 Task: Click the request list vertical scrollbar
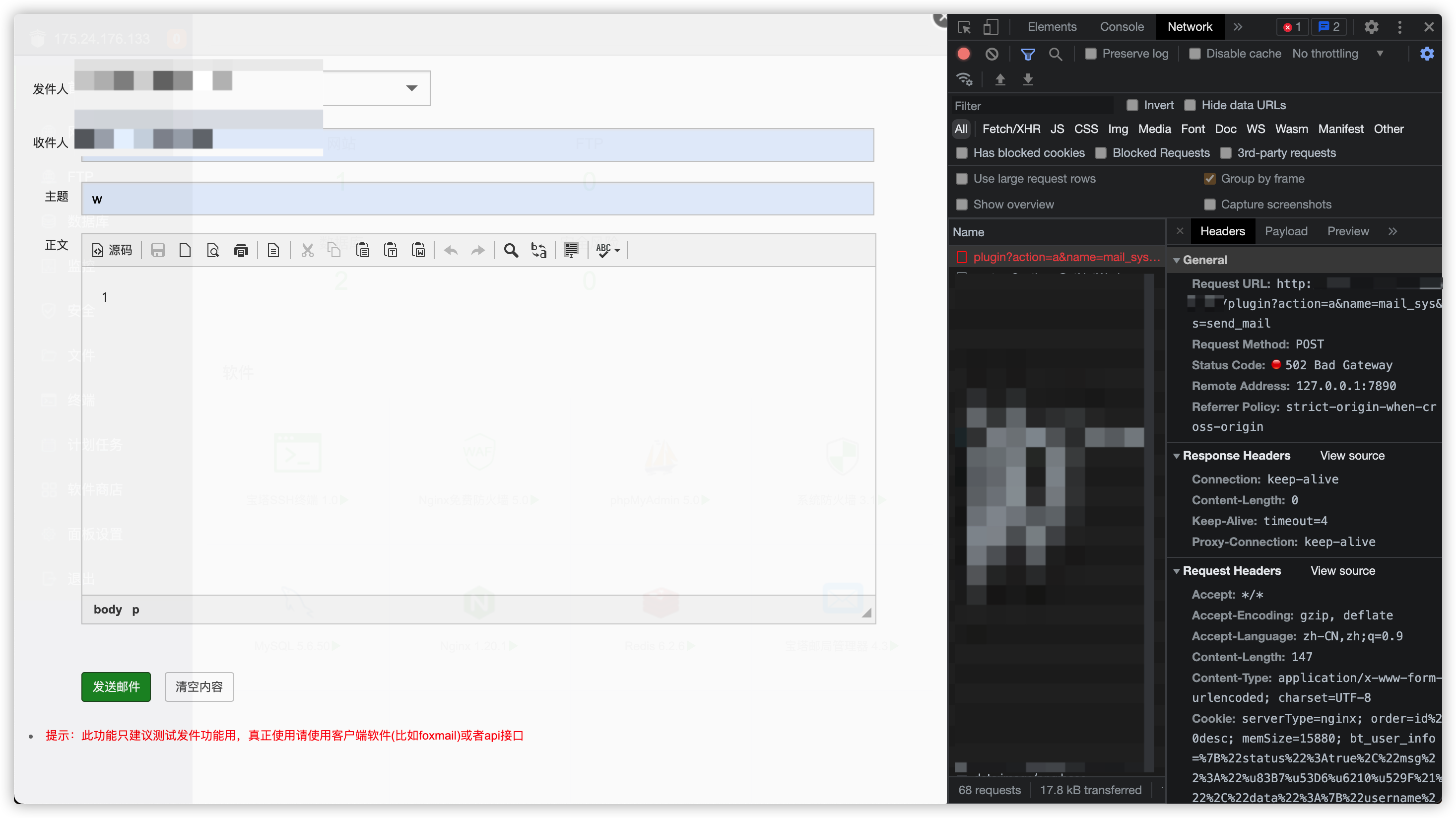tap(1148, 523)
